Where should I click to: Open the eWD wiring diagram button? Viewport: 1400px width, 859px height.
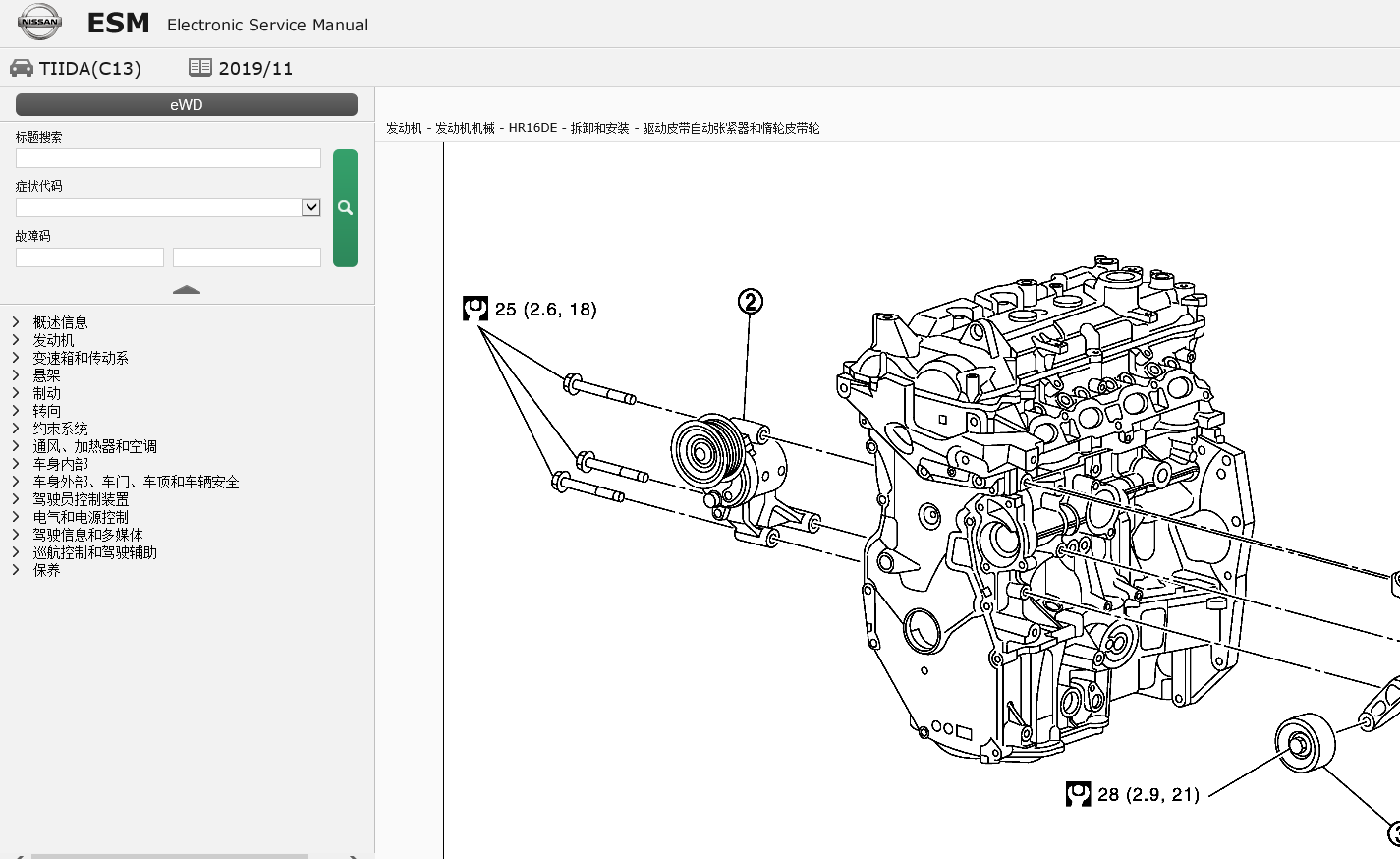[x=187, y=105]
